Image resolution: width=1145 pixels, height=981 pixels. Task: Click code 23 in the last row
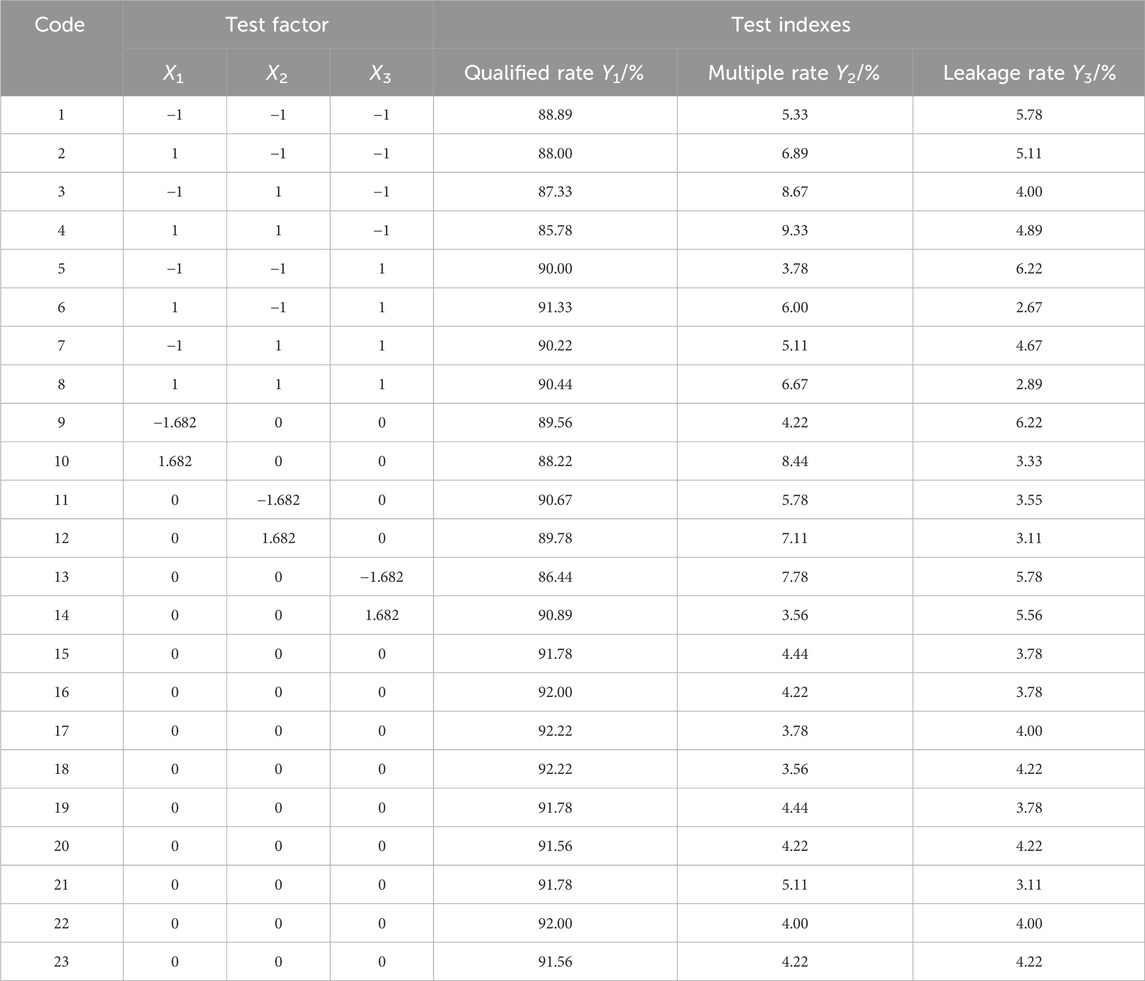coord(61,962)
